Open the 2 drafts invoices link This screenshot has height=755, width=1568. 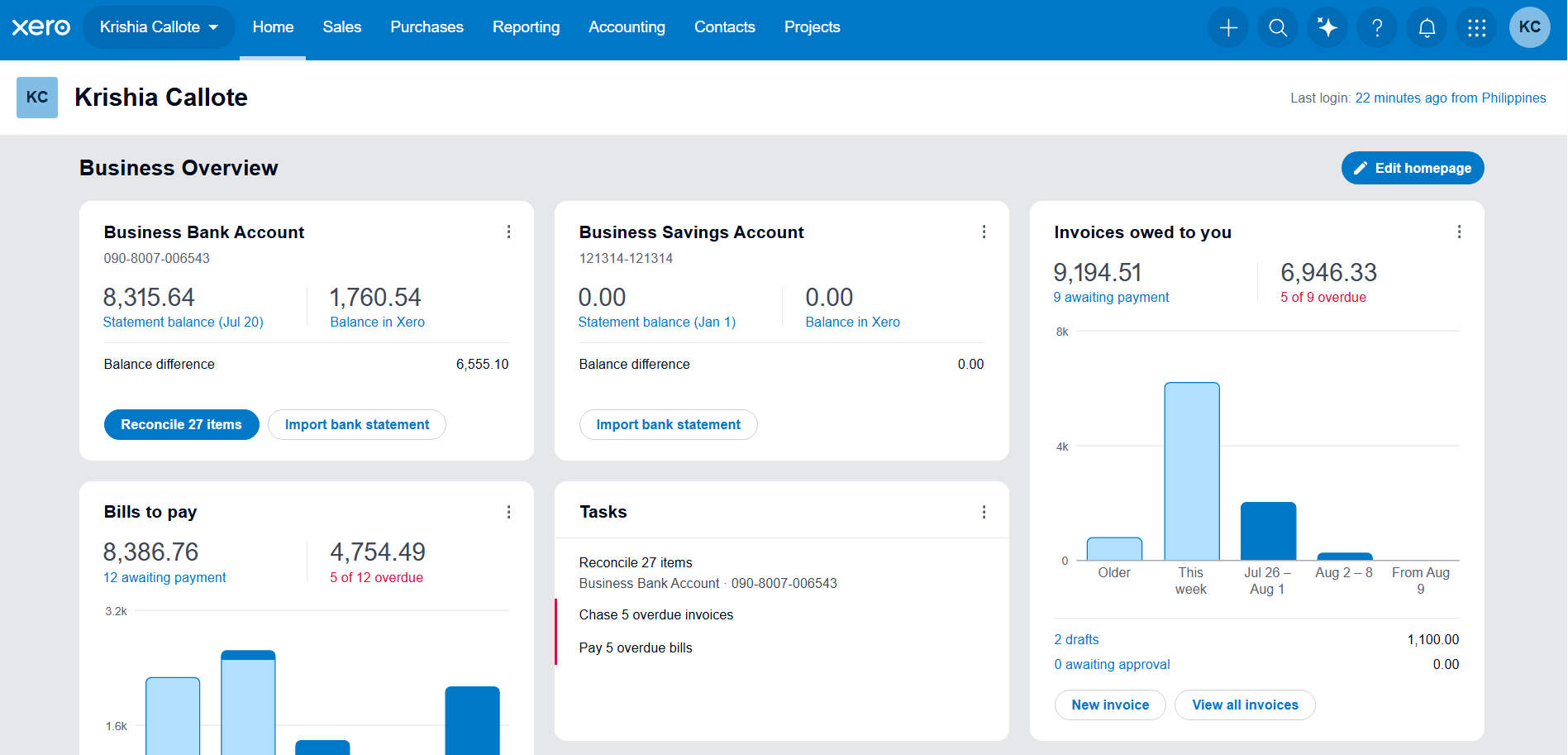tap(1077, 640)
